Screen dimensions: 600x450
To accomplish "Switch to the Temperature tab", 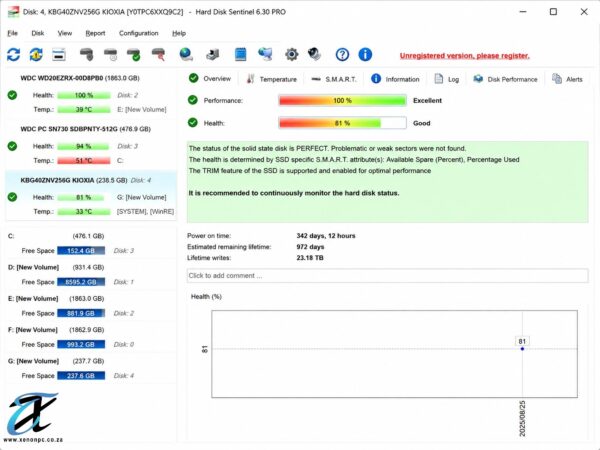I will 271,79.
